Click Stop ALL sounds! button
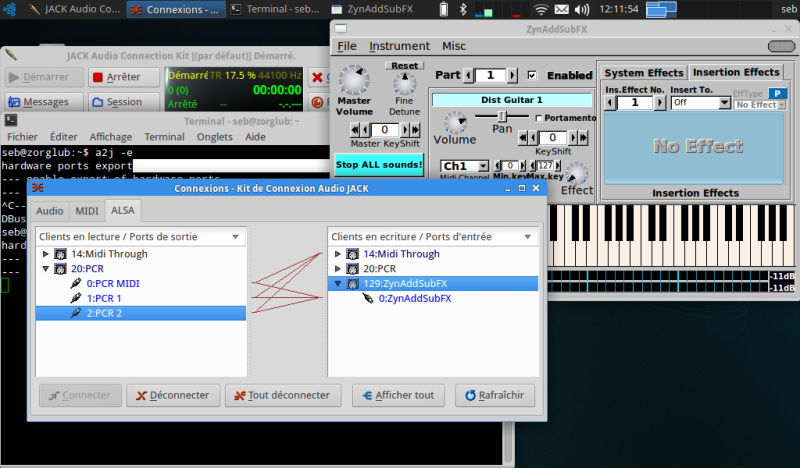Viewport: 800px width, 468px height. coord(379,165)
